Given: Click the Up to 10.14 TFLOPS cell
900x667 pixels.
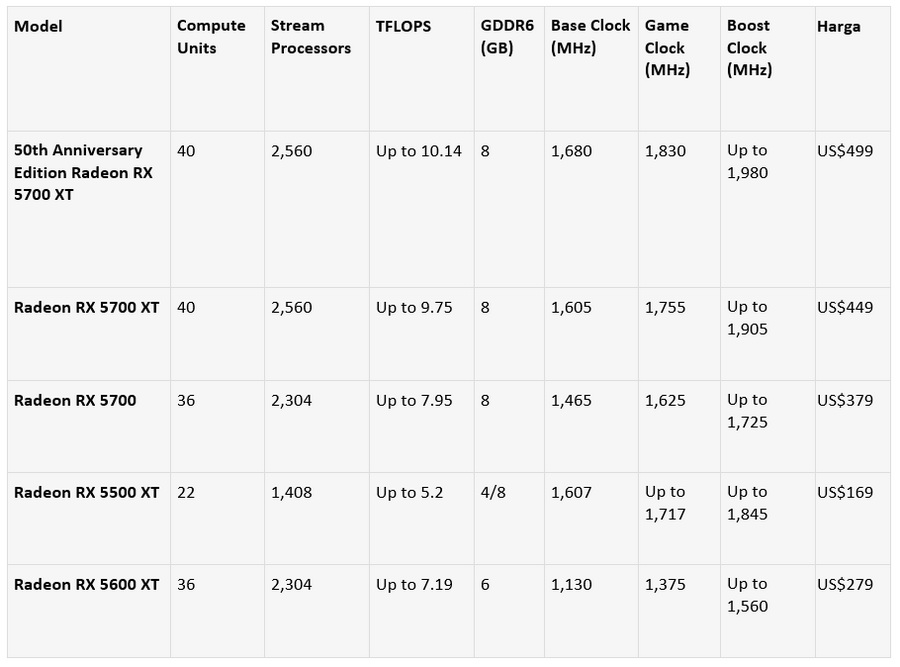Looking at the screenshot, I should point(418,151).
